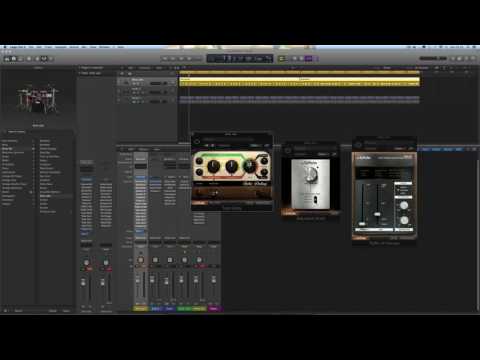
Task: Open the Track menu
Action: [48, 47]
